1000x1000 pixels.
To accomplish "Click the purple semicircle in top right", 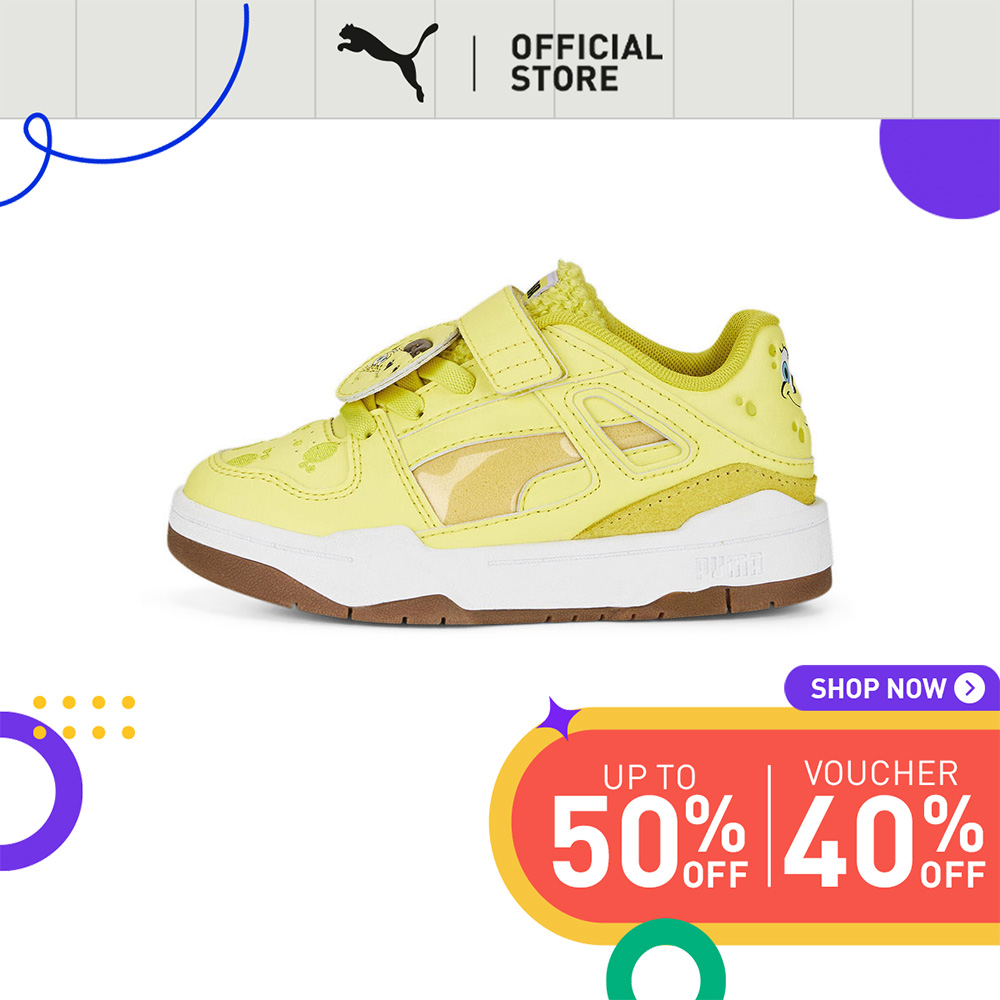I will [939, 168].
